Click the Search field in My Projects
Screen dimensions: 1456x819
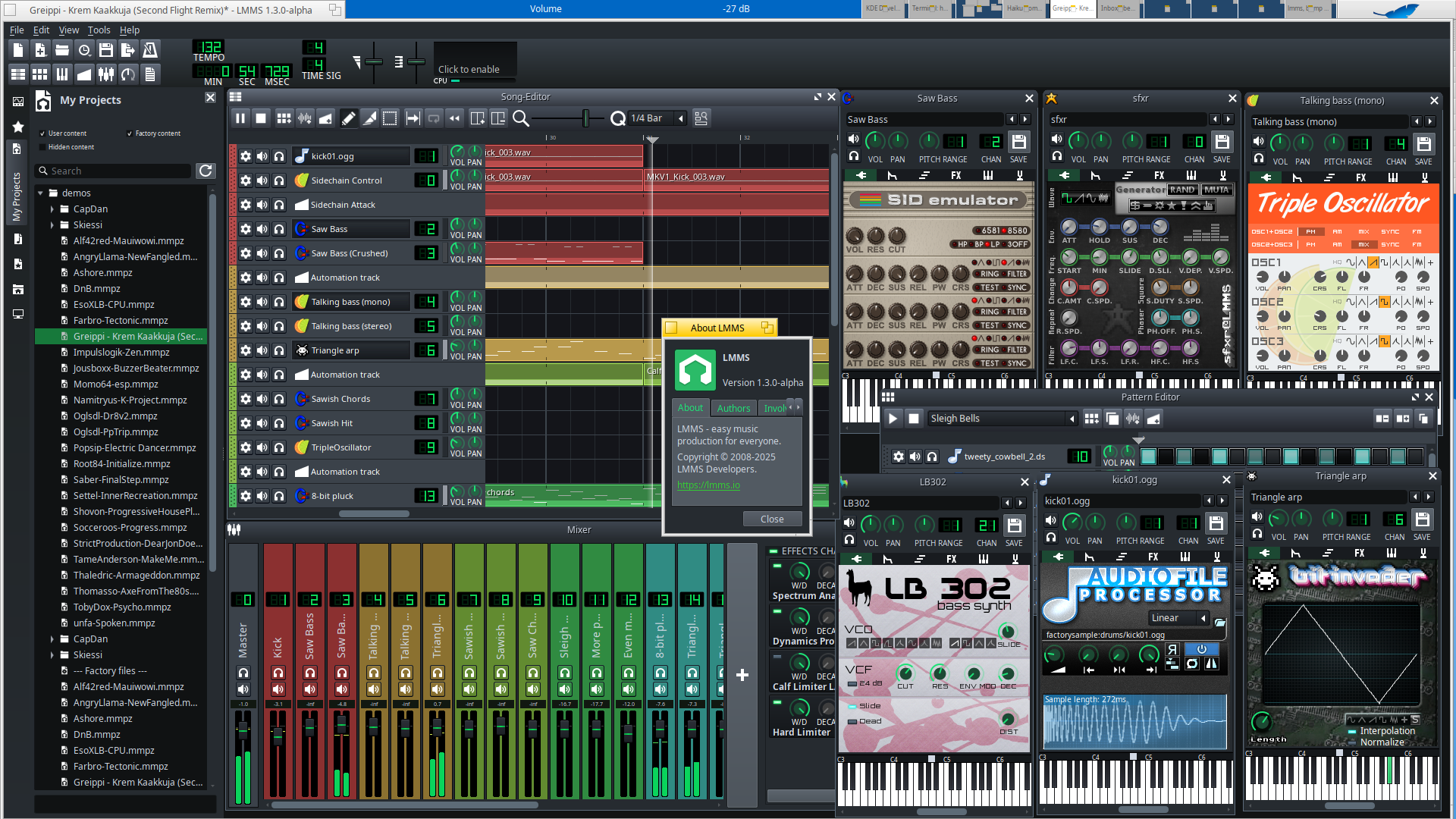[x=114, y=171]
